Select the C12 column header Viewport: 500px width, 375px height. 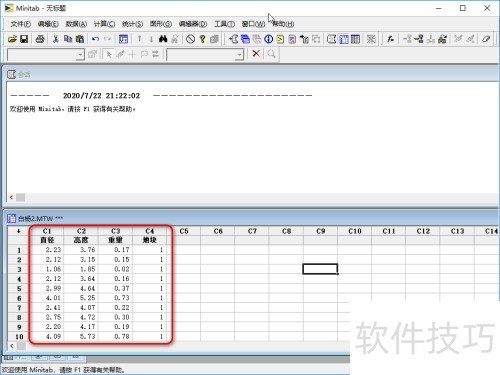(423, 231)
